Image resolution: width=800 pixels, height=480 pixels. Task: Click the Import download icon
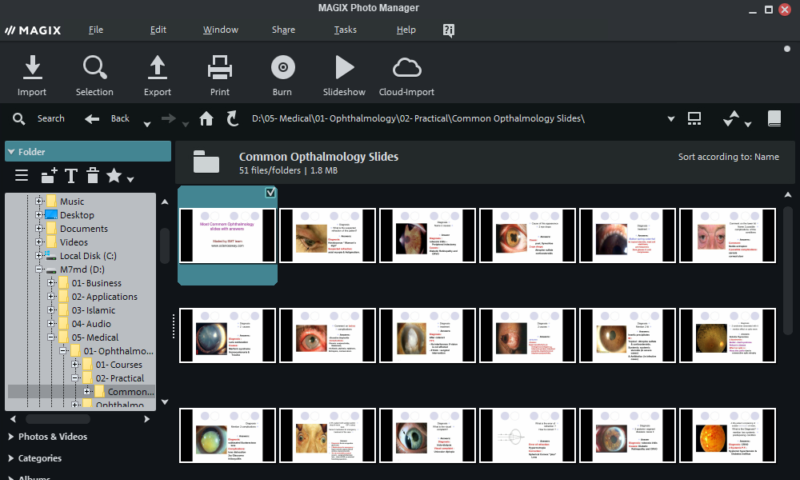32,67
